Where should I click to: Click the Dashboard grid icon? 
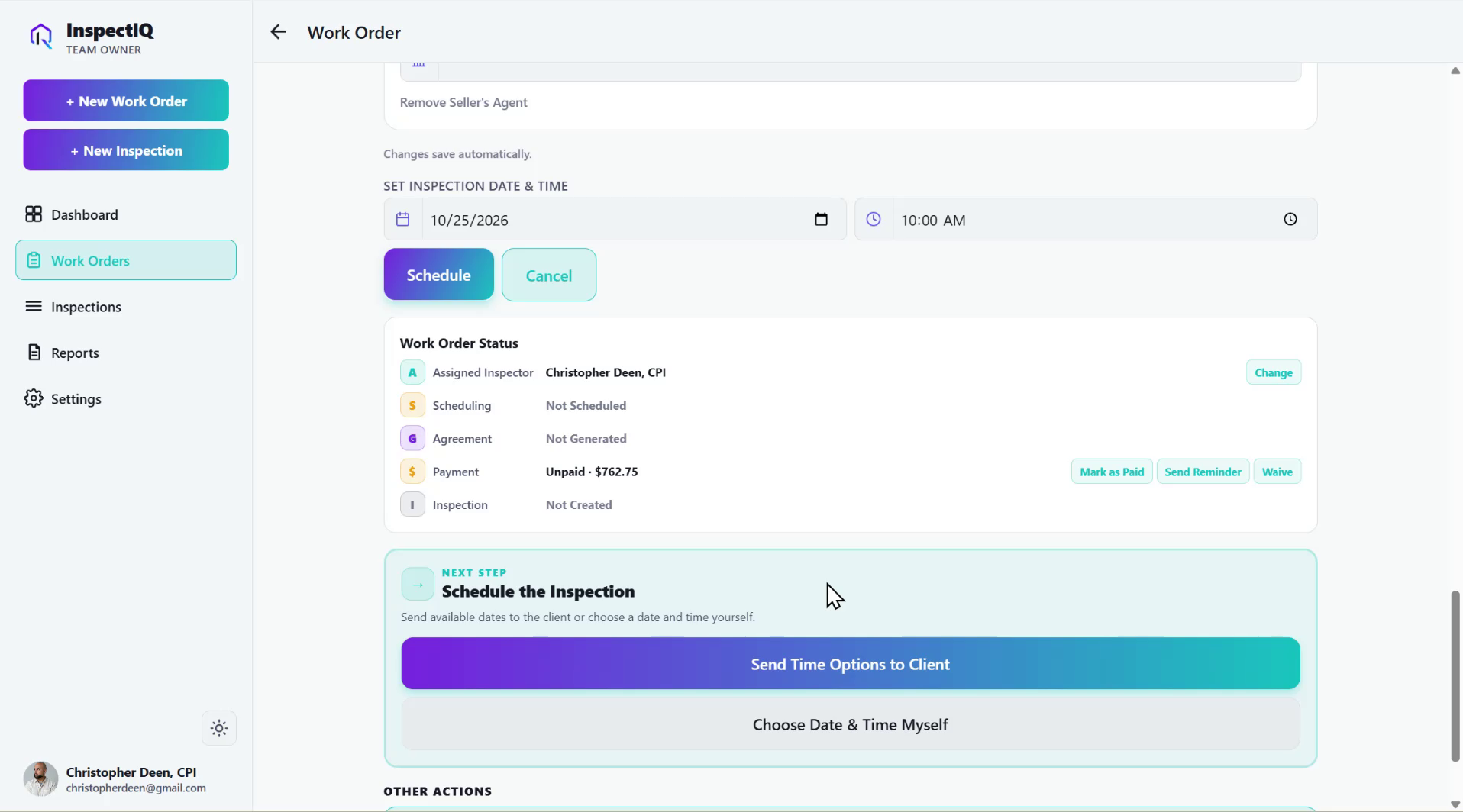tap(34, 214)
